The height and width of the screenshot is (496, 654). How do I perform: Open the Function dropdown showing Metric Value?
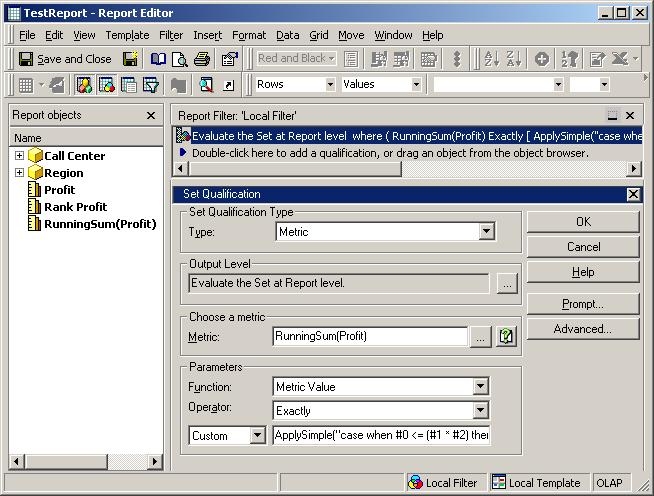[480, 387]
